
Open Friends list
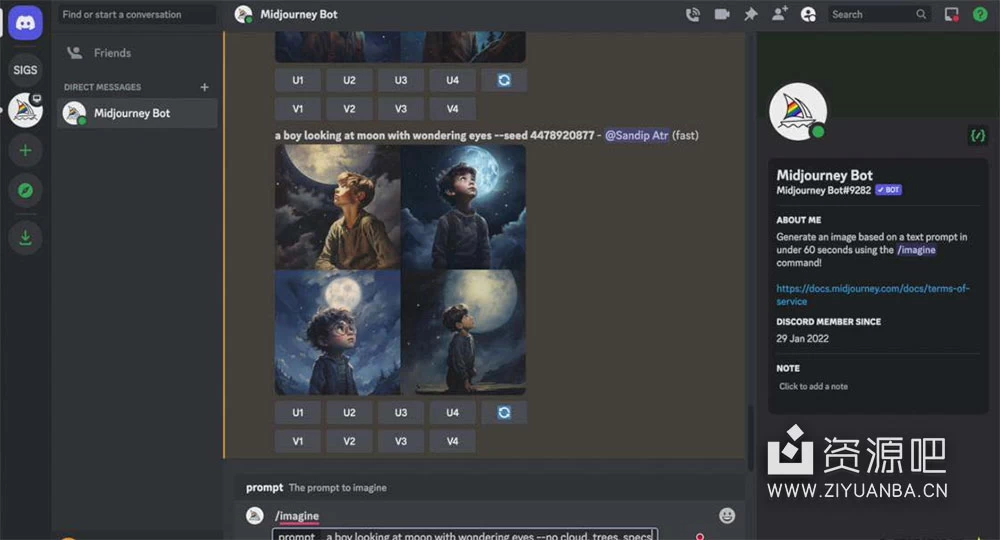(136, 53)
